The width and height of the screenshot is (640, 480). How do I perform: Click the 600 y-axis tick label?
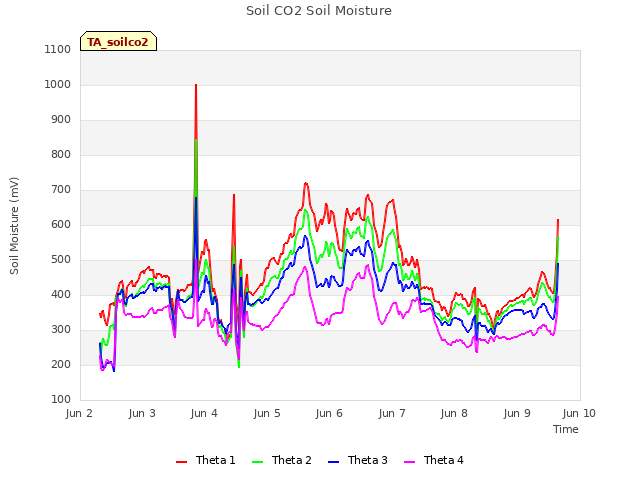point(61,224)
